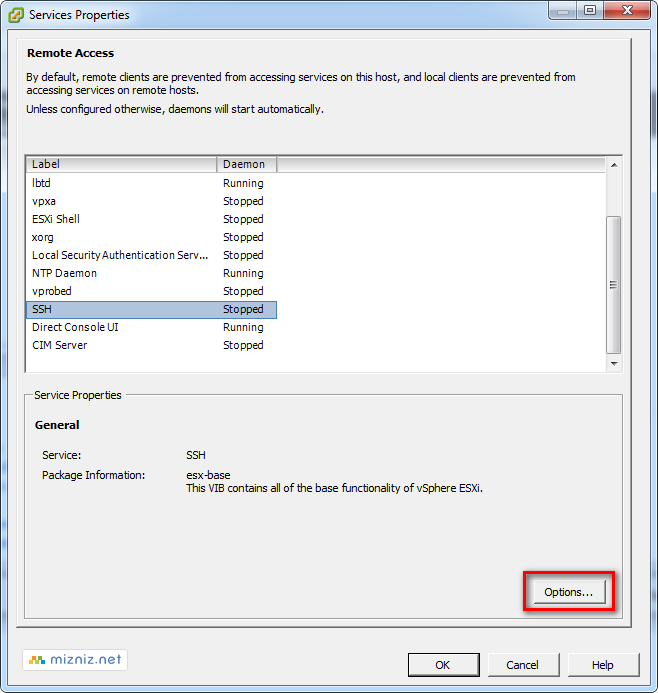Select the xorg service row
Image resolution: width=658 pixels, height=693 pixels.
(151, 237)
